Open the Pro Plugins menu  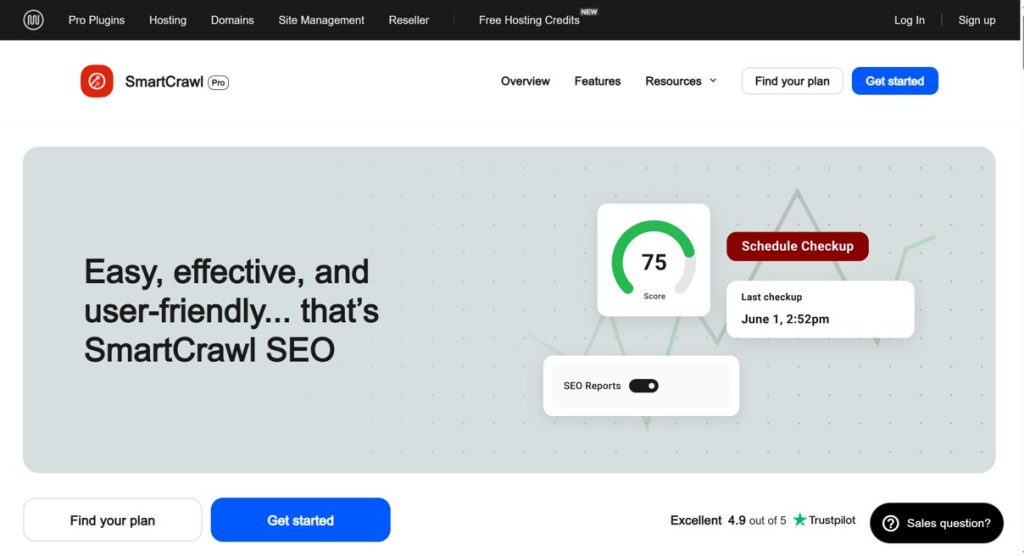point(96,20)
